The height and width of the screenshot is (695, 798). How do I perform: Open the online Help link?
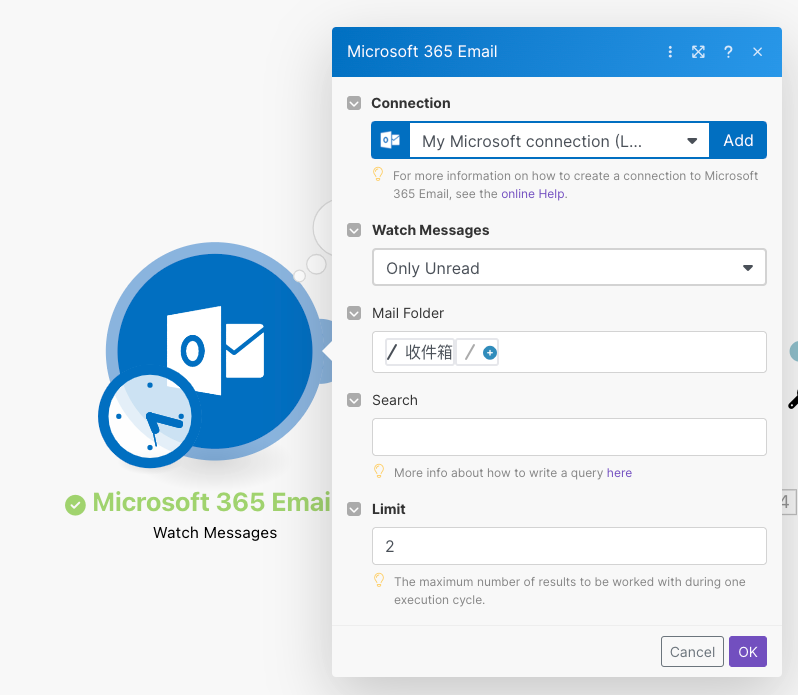point(533,194)
